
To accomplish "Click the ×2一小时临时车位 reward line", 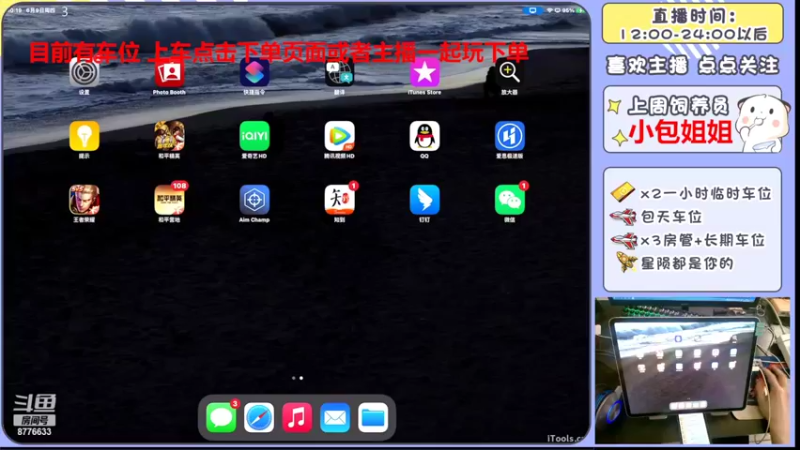I will click(691, 193).
